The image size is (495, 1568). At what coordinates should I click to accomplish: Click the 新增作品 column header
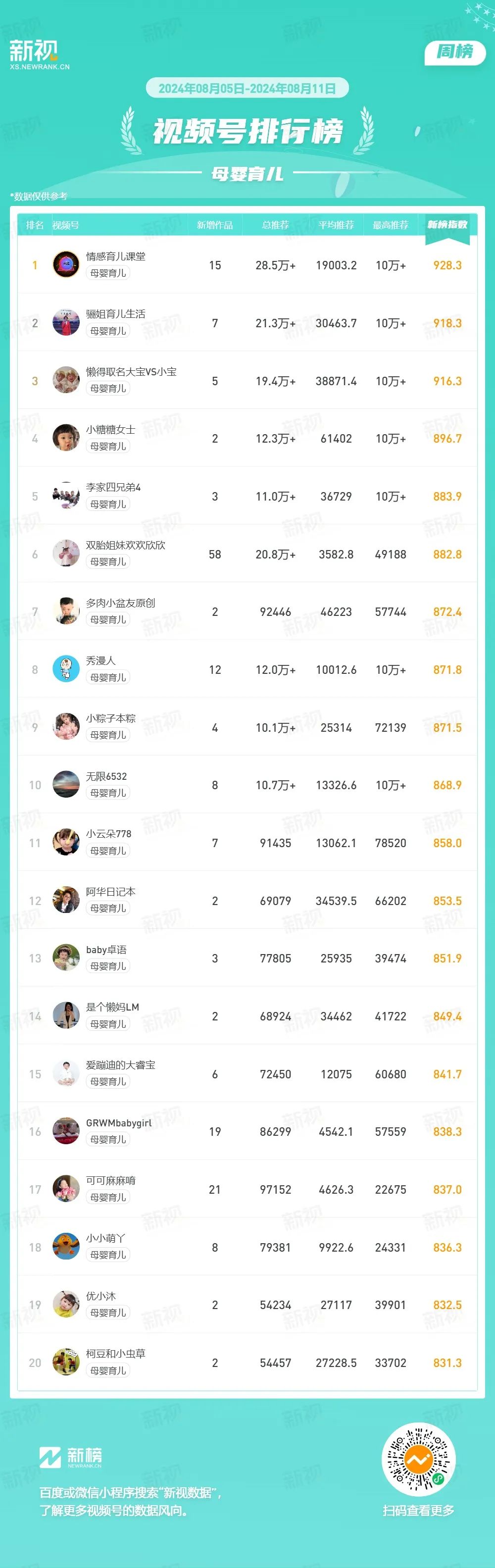click(x=215, y=225)
